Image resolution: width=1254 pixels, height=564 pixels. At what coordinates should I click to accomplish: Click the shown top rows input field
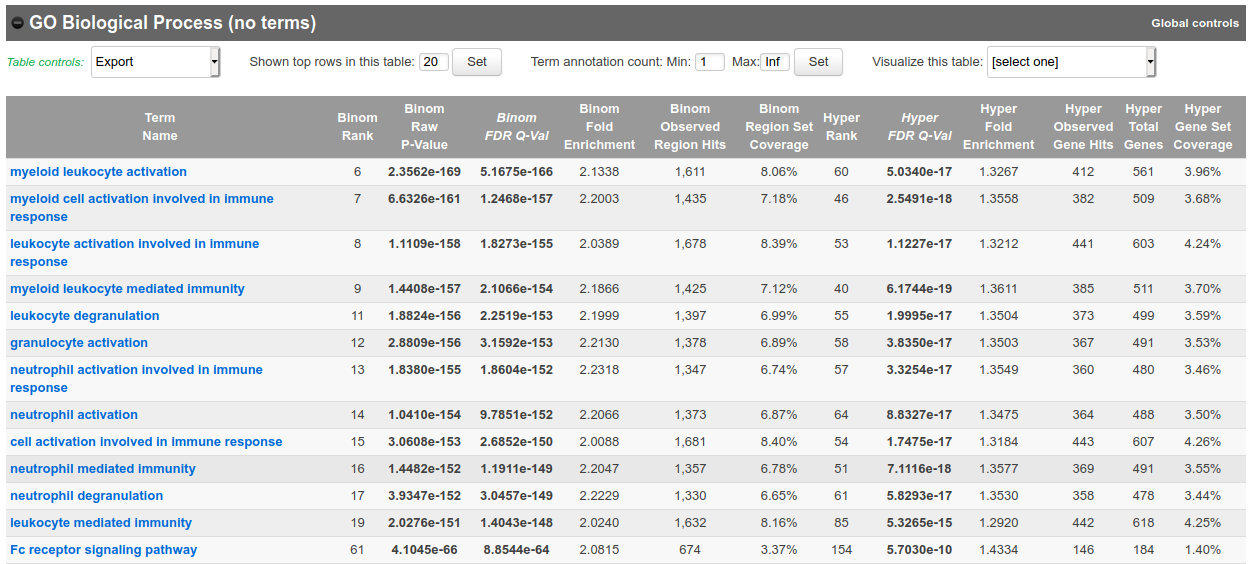tap(433, 62)
